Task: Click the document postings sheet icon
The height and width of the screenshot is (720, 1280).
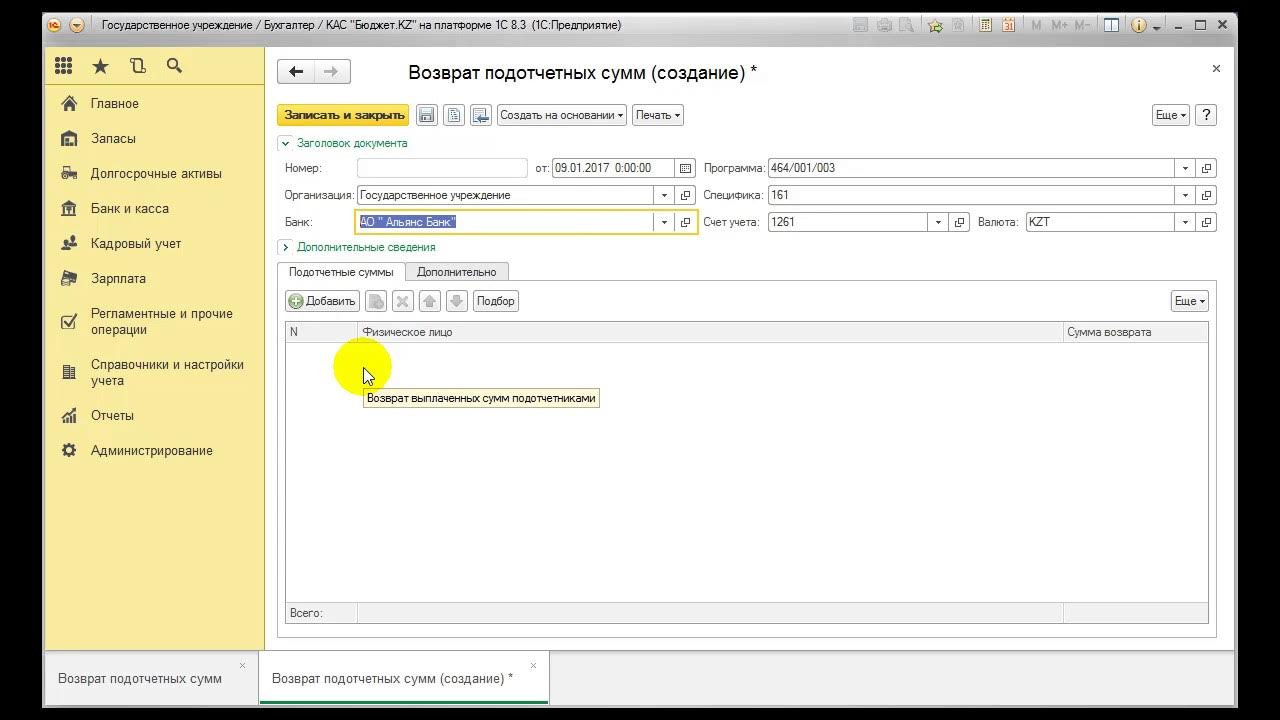Action: click(454, 115)
